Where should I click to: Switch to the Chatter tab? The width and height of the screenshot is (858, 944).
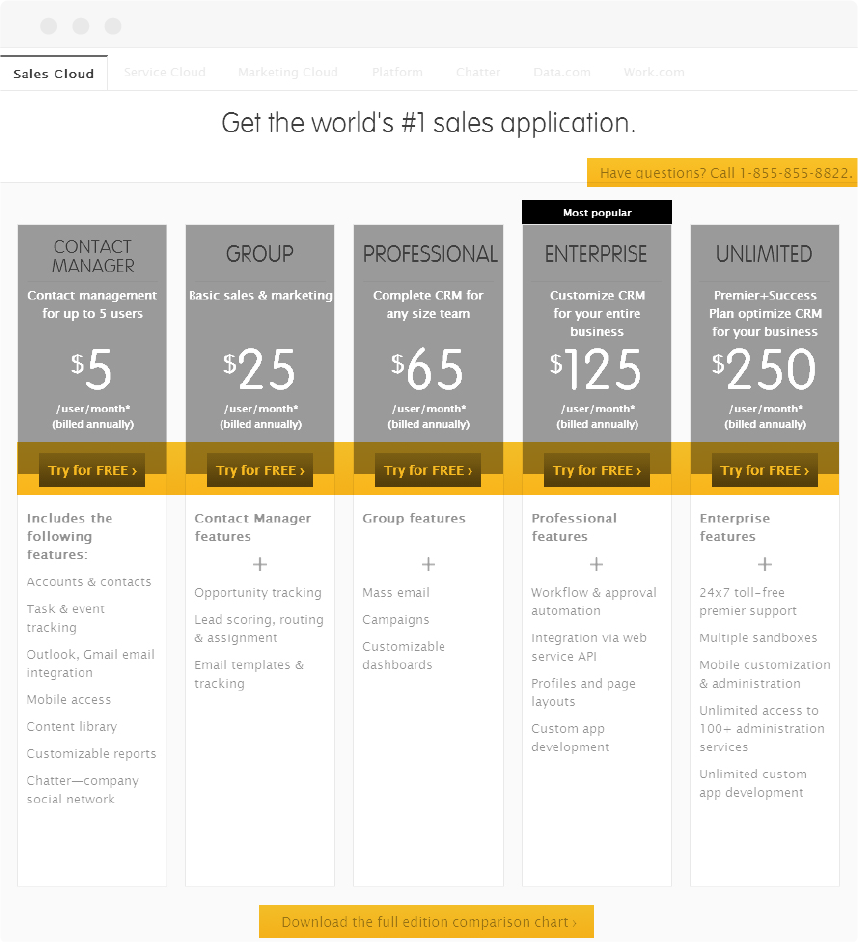[478, 71]
